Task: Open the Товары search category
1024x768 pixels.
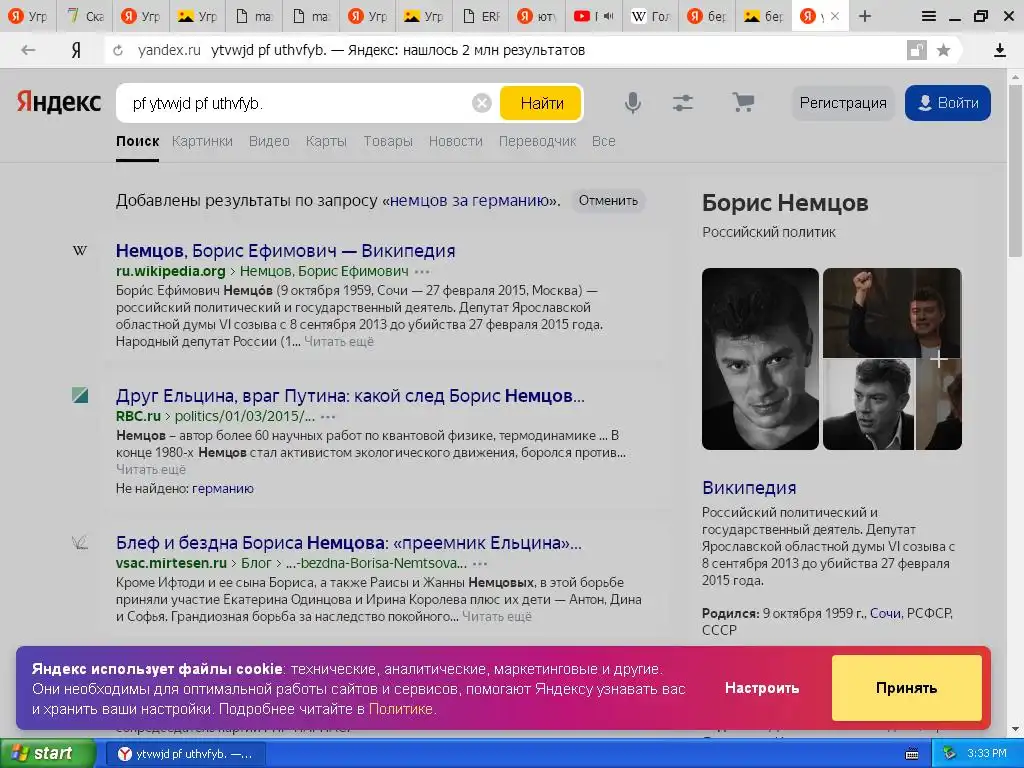Action: 388,141
